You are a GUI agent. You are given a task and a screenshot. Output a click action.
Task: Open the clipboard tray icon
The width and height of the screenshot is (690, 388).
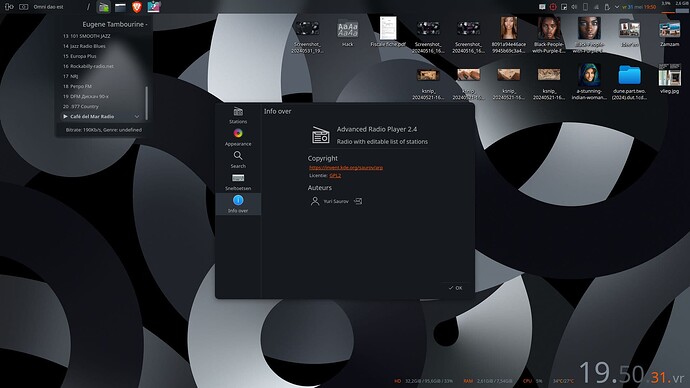[x=607, y=7]
